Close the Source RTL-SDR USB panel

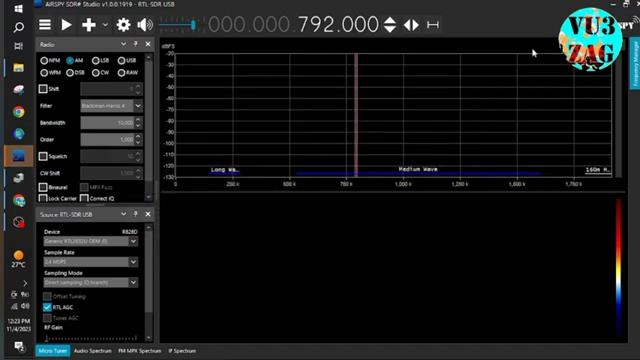tap(148, 214)
